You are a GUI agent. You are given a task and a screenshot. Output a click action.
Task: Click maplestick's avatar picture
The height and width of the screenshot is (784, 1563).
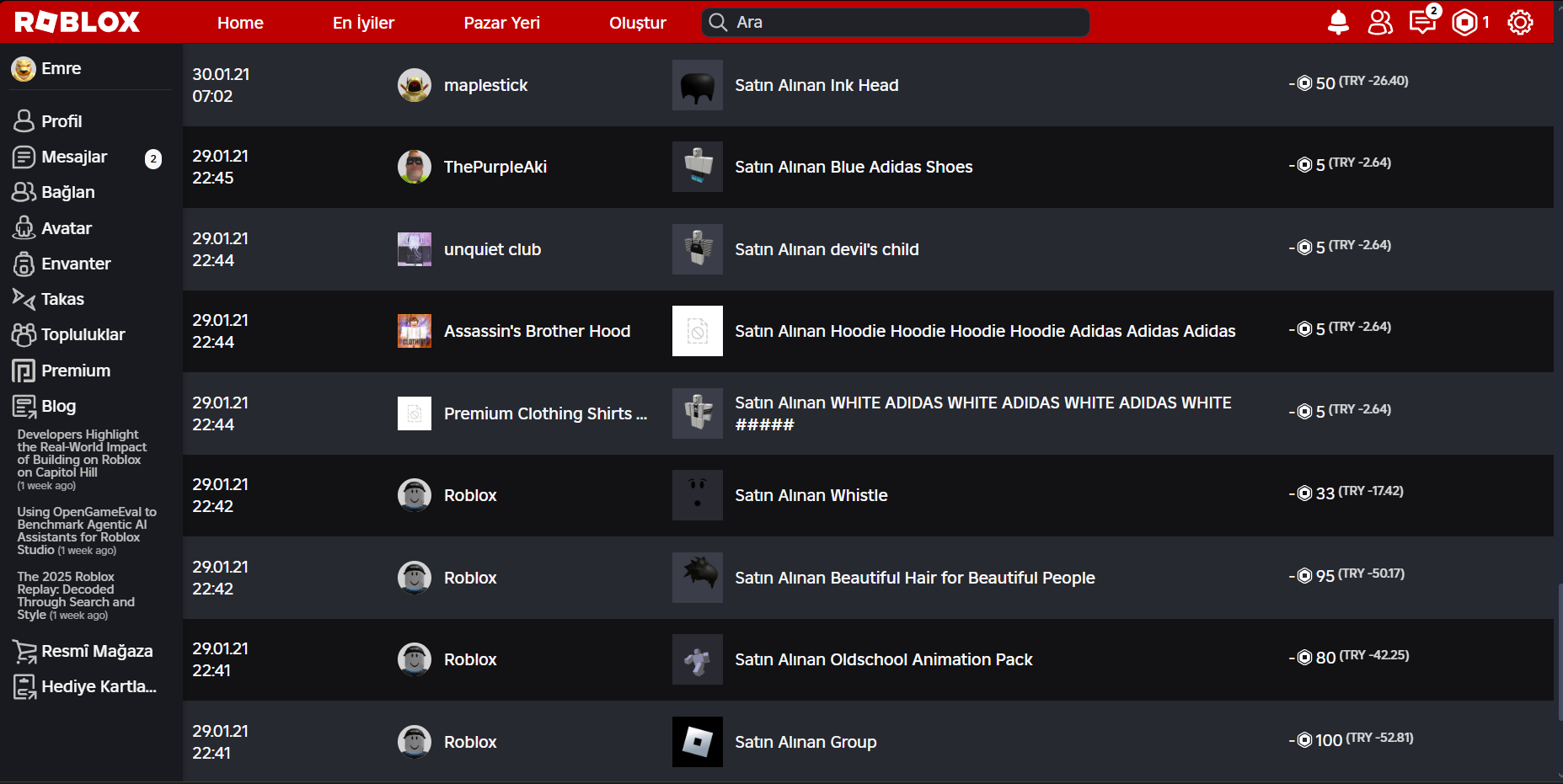pos(415,85)
